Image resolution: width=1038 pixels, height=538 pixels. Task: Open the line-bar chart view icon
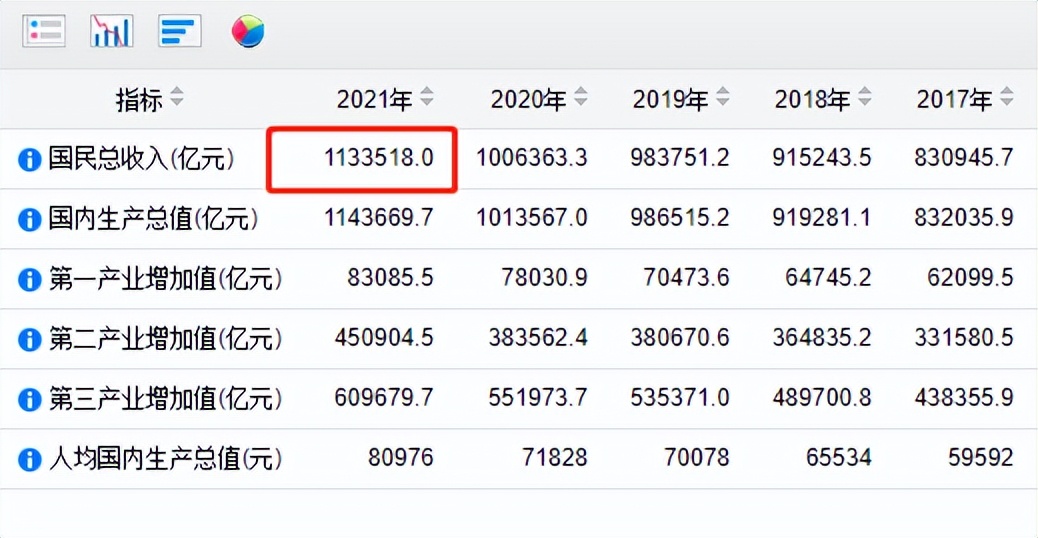click(111, 30)
